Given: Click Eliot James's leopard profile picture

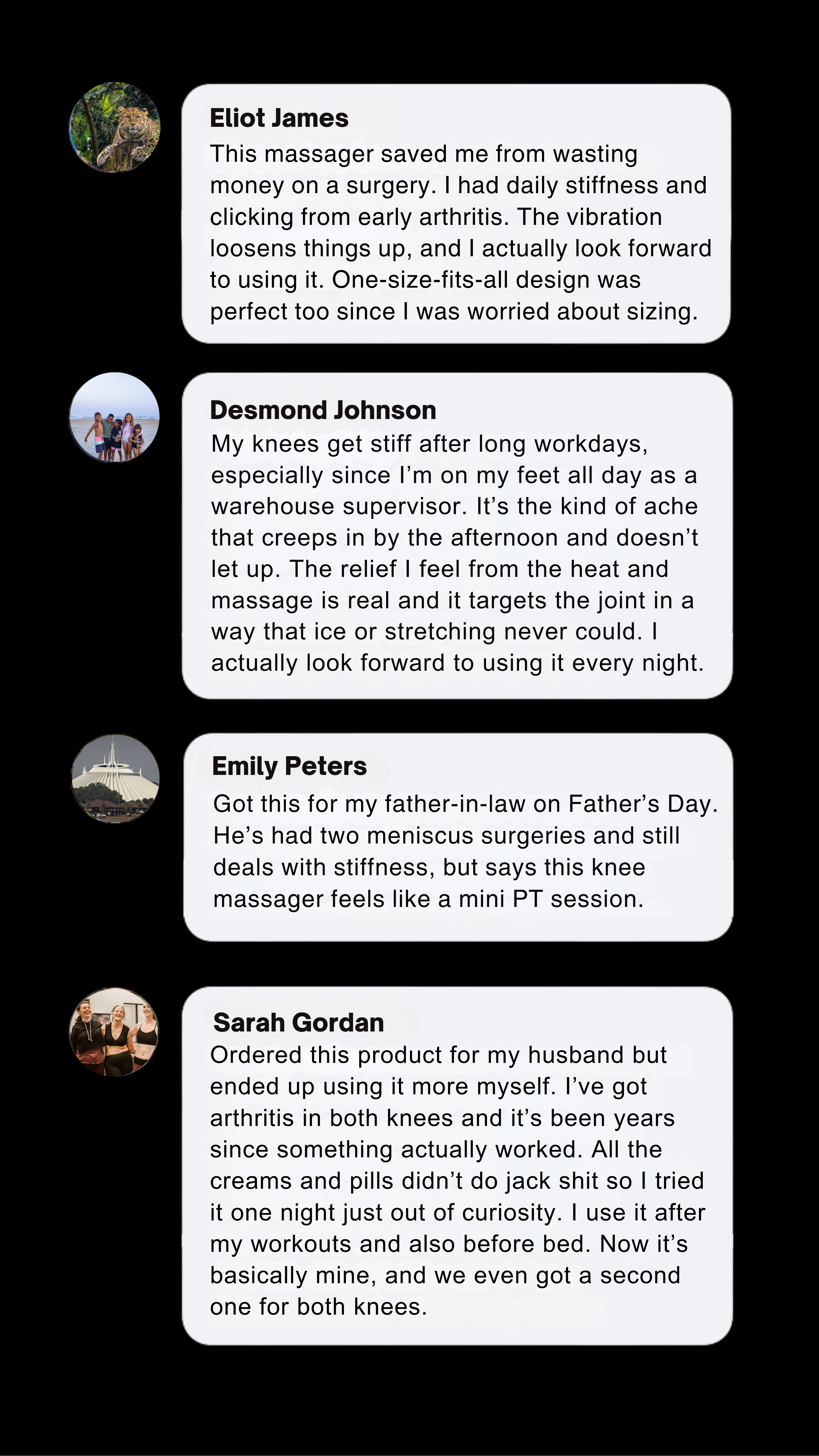Looking at the screenshot, I should [115, 128].
